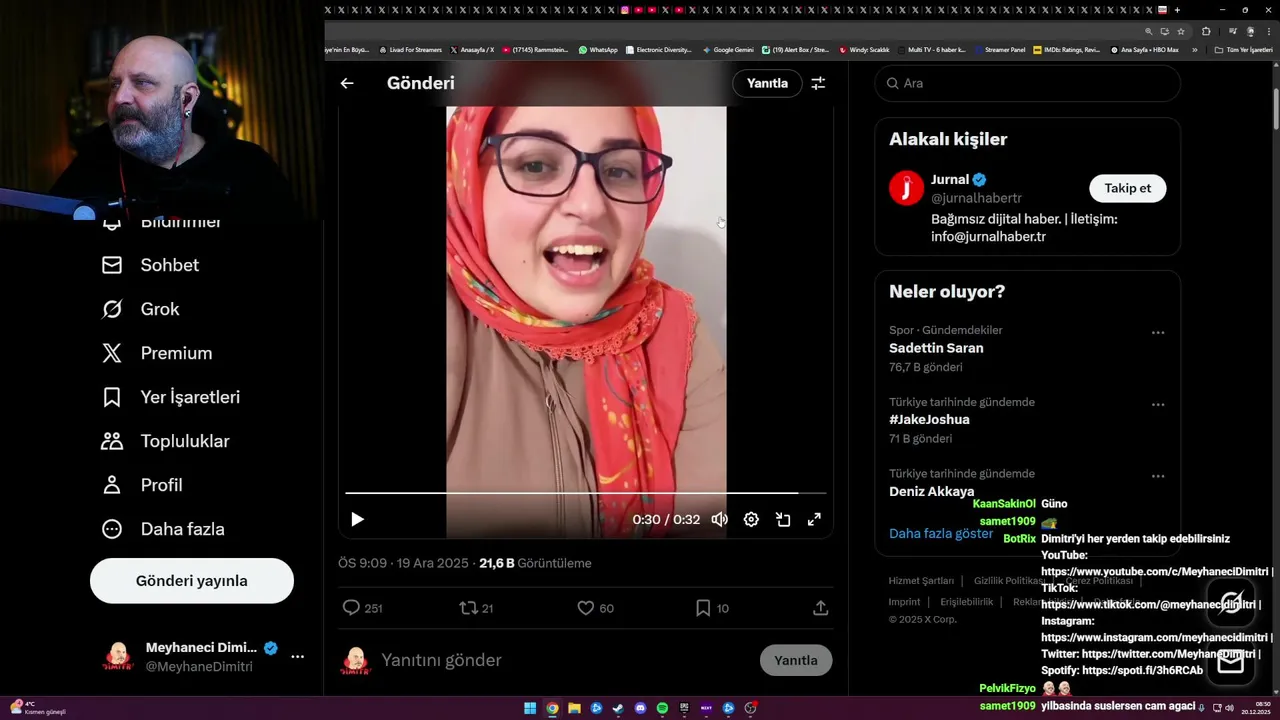
Task: Seek on the video progress bar
Action: pos(586,493)
